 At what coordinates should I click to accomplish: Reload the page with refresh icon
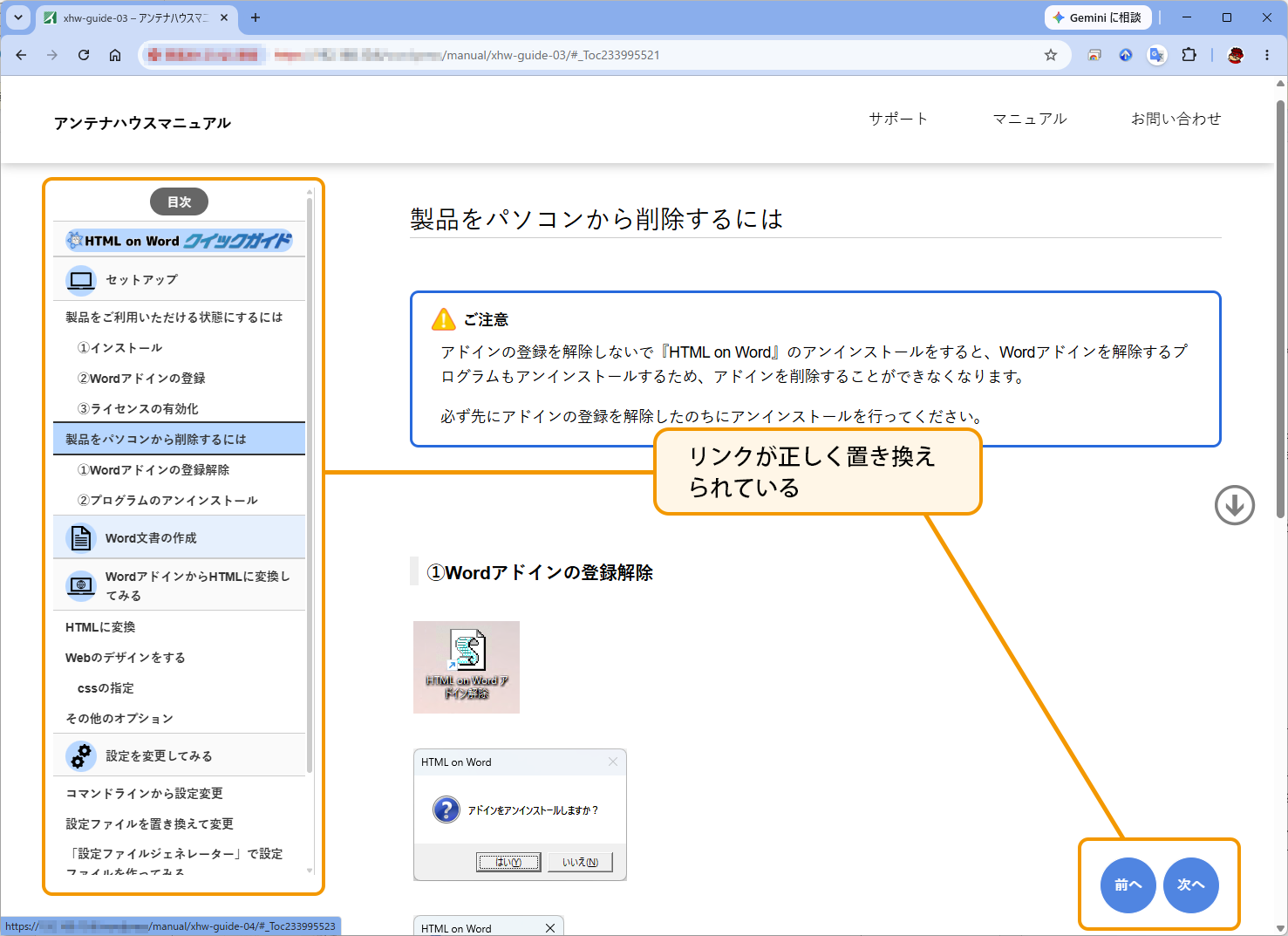[84, 55]
